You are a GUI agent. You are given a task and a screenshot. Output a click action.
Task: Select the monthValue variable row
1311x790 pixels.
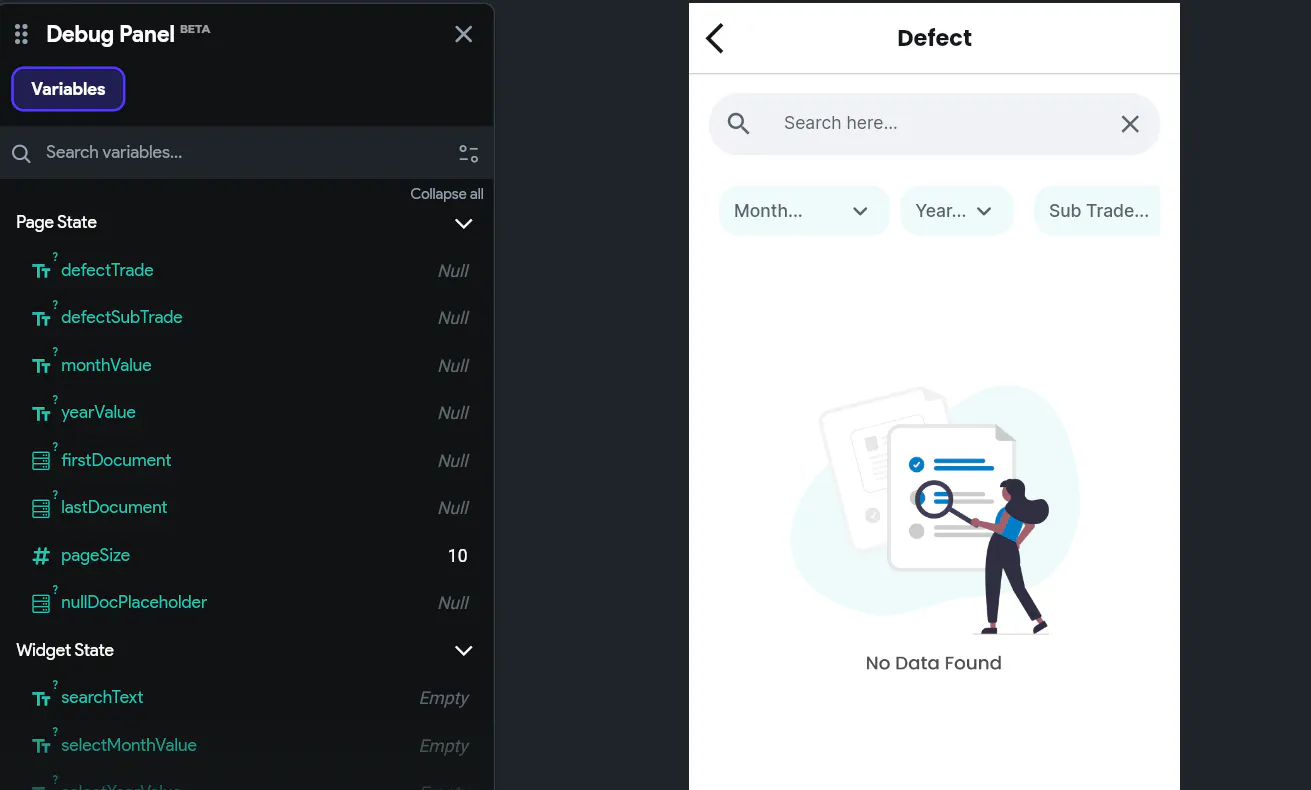coord(247,366)
